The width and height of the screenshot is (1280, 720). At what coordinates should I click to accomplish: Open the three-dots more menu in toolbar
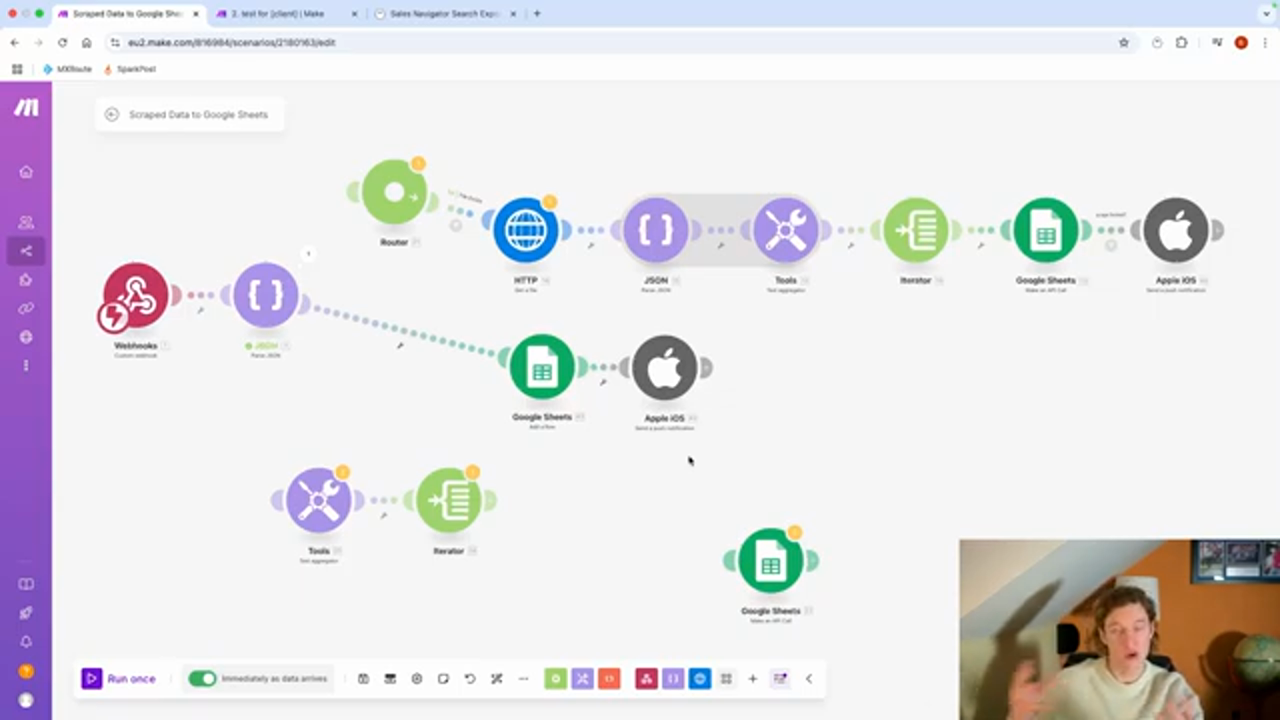pyautogui.click(x=523, y=679)
